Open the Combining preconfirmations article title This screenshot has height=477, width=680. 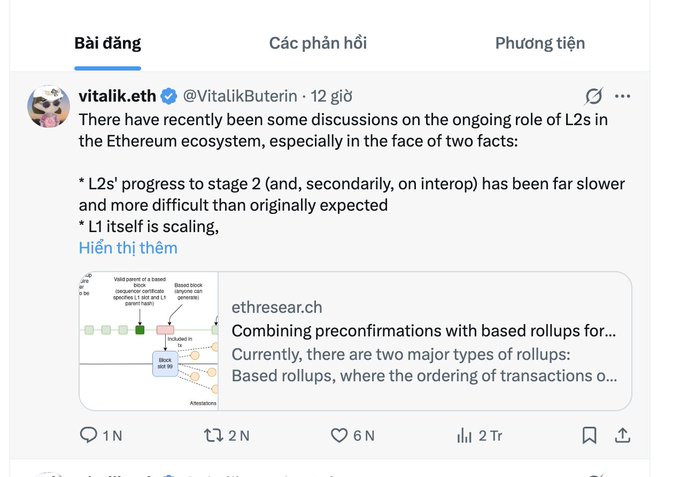pos(423,330)
